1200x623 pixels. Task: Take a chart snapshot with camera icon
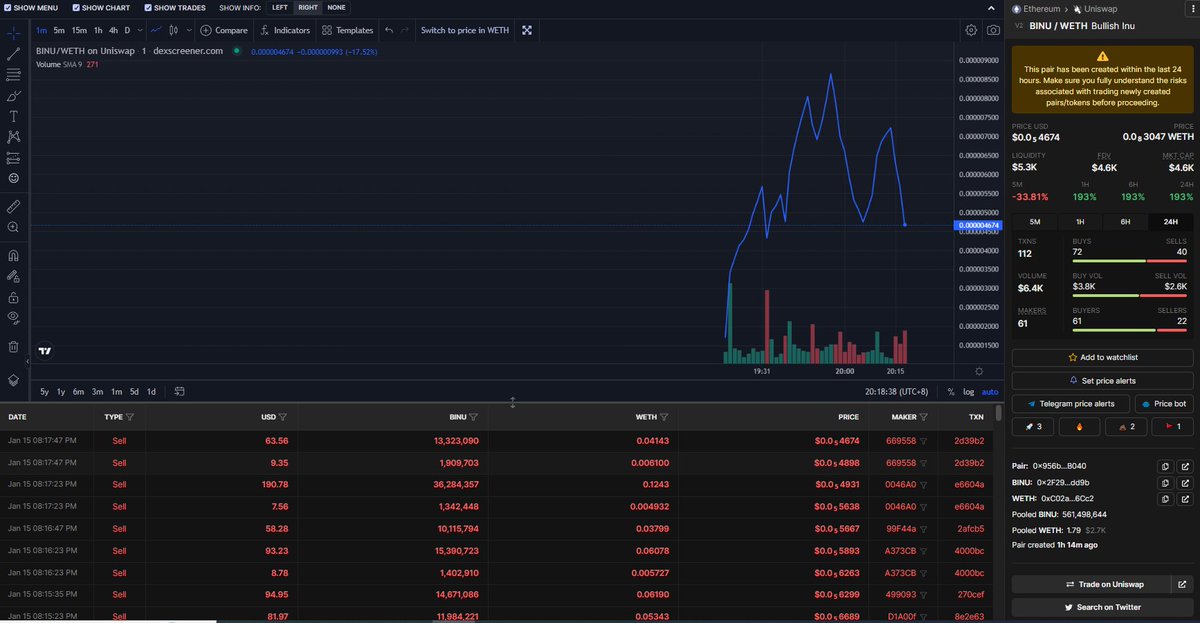coord(993,30)
